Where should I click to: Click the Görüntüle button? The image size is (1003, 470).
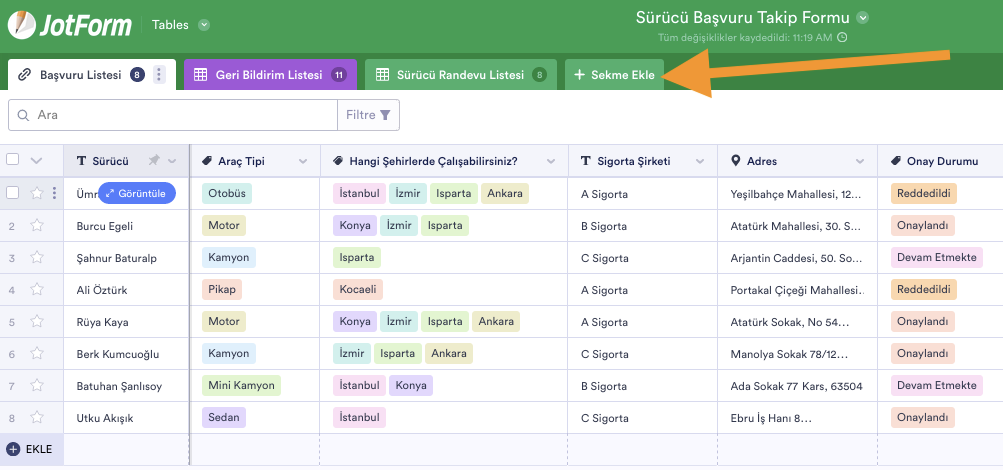tap(137, 193)
